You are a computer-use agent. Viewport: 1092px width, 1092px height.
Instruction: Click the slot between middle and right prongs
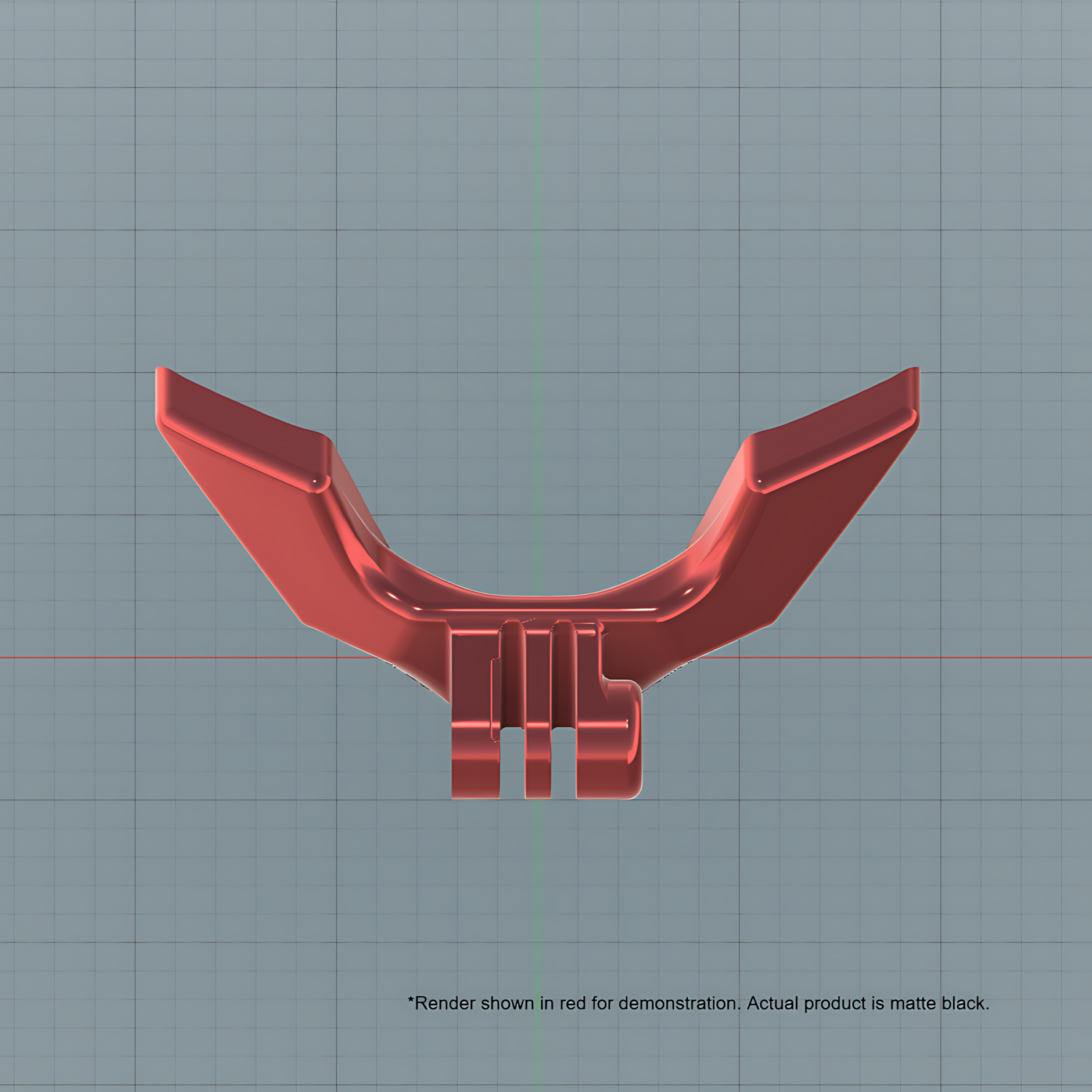click(563, 762)
